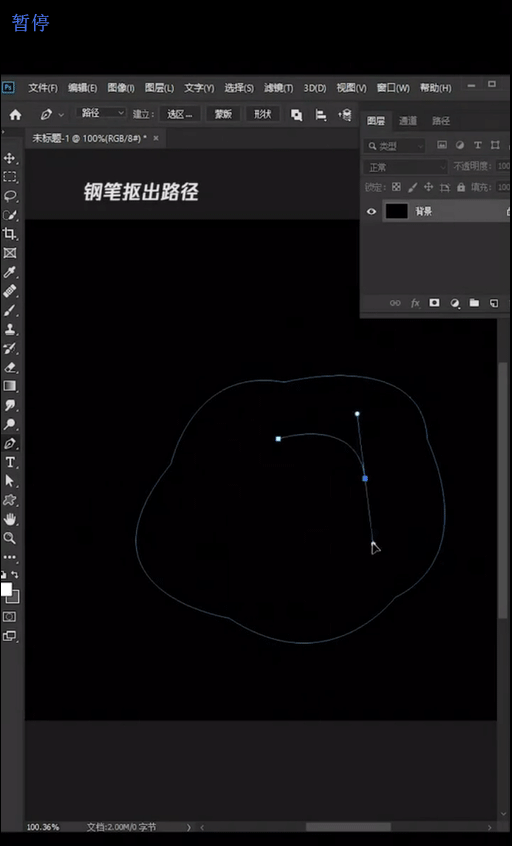The width and height of the screenshot is (512, 846).
Task: Open the Edit Toolbar three-dots menu
Action: tap(9, 557)
